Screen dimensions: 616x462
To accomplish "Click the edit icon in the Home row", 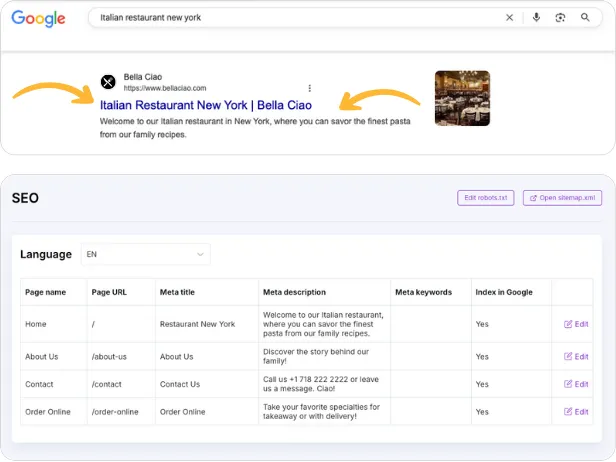I will (x=568, y=324).
